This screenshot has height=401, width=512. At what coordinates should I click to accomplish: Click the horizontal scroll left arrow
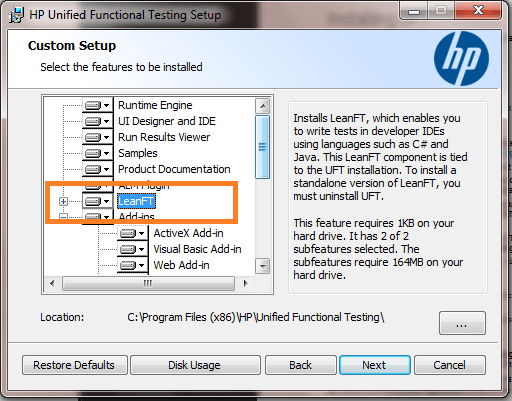pyautogui.click(x=52, y=284)
